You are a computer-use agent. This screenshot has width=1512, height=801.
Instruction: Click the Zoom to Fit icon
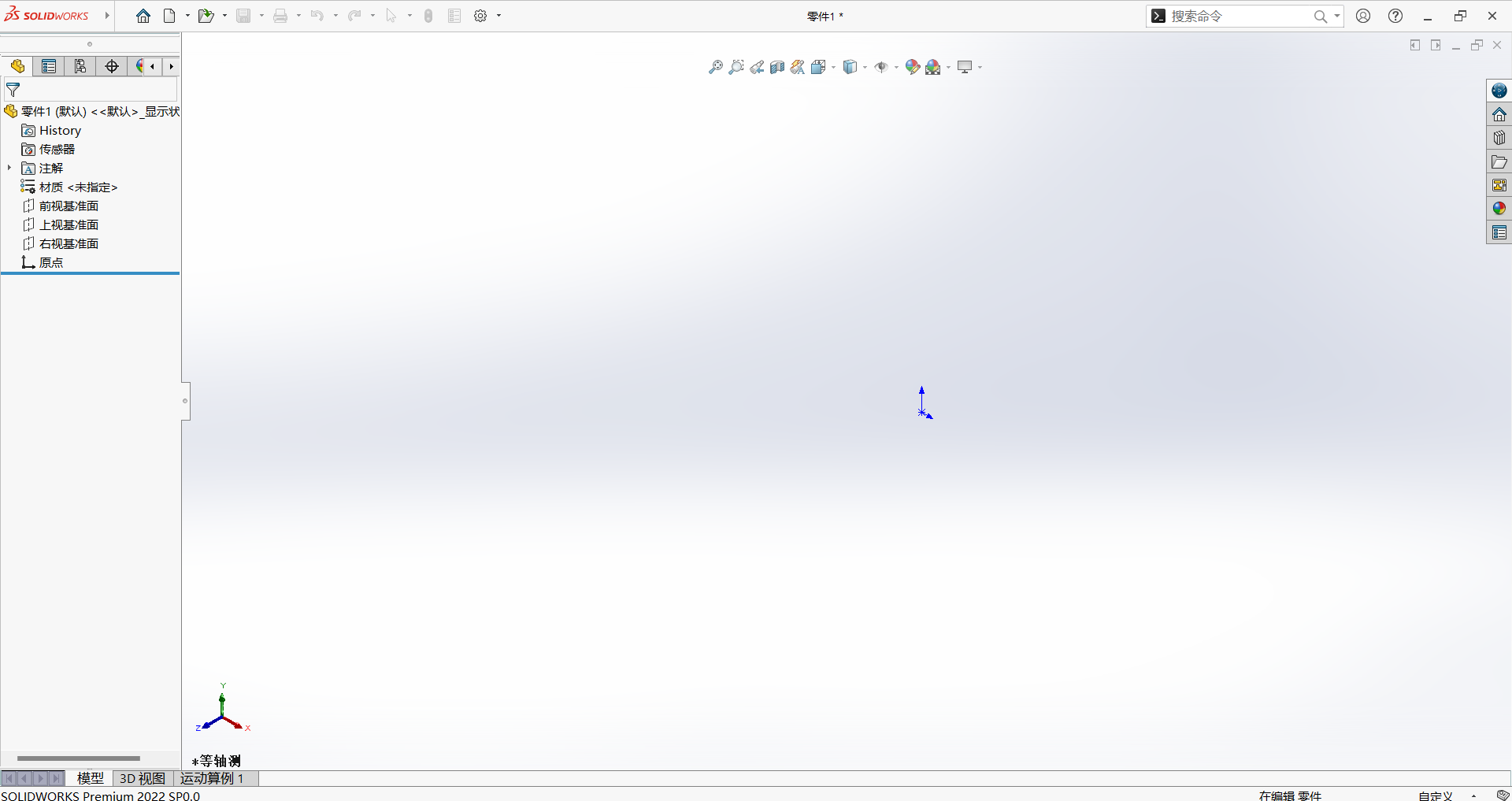pos(715,68)
